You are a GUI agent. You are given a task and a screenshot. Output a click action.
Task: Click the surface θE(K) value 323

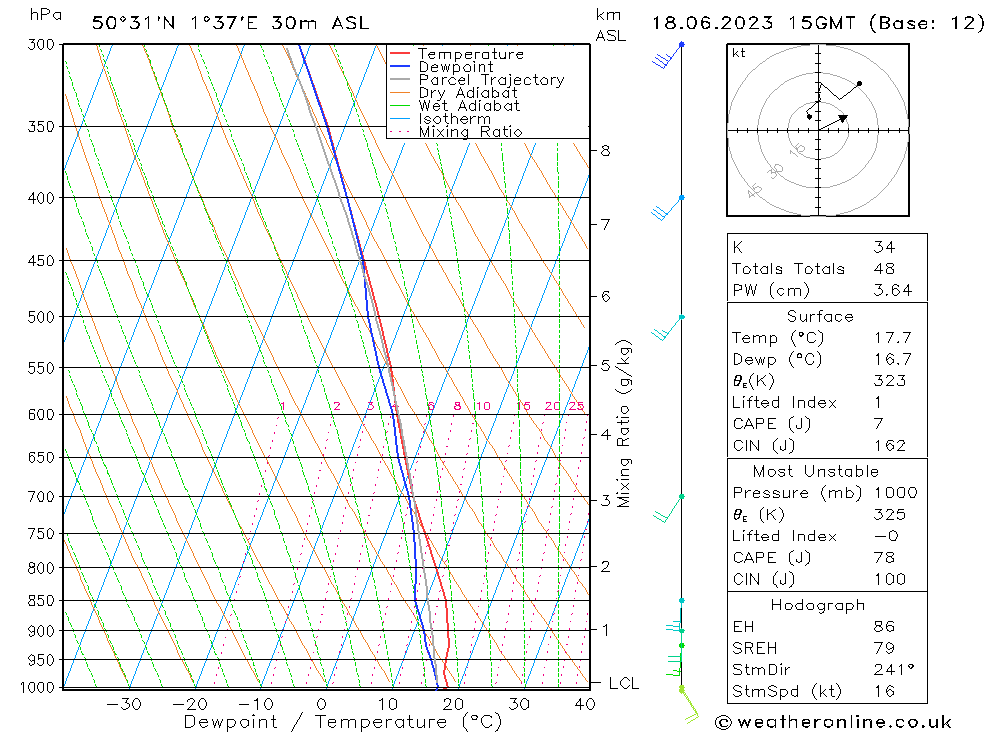(x=890, y=381)
